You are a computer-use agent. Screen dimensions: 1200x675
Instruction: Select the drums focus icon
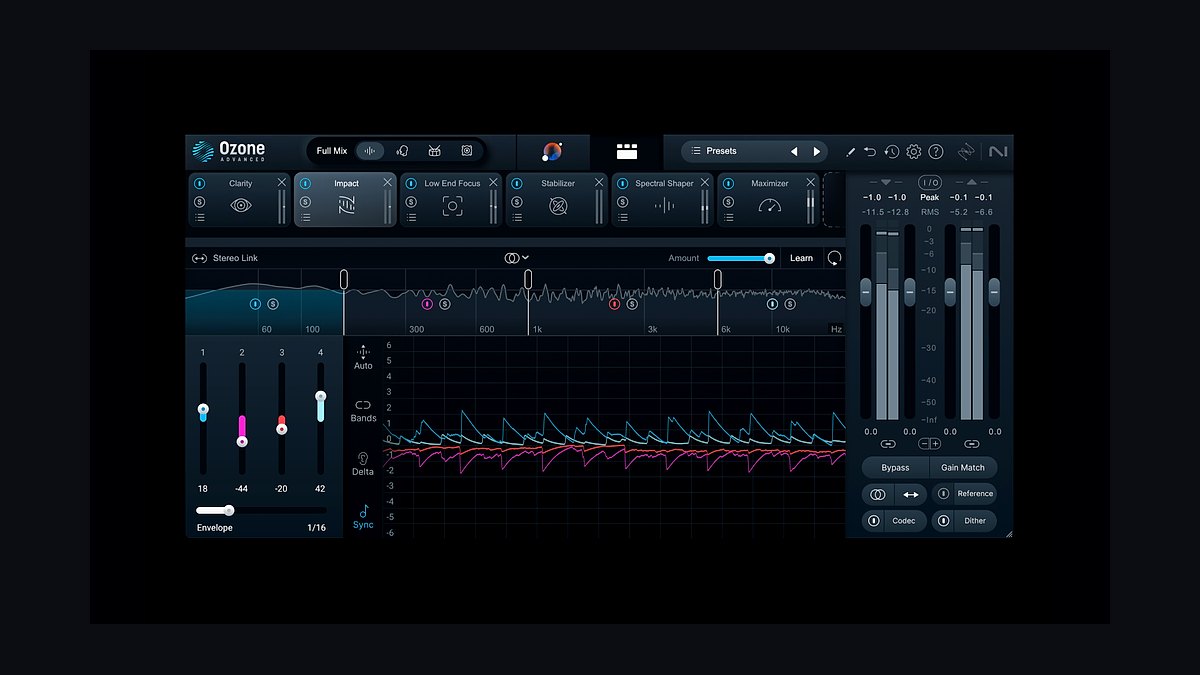click(434, 151)
